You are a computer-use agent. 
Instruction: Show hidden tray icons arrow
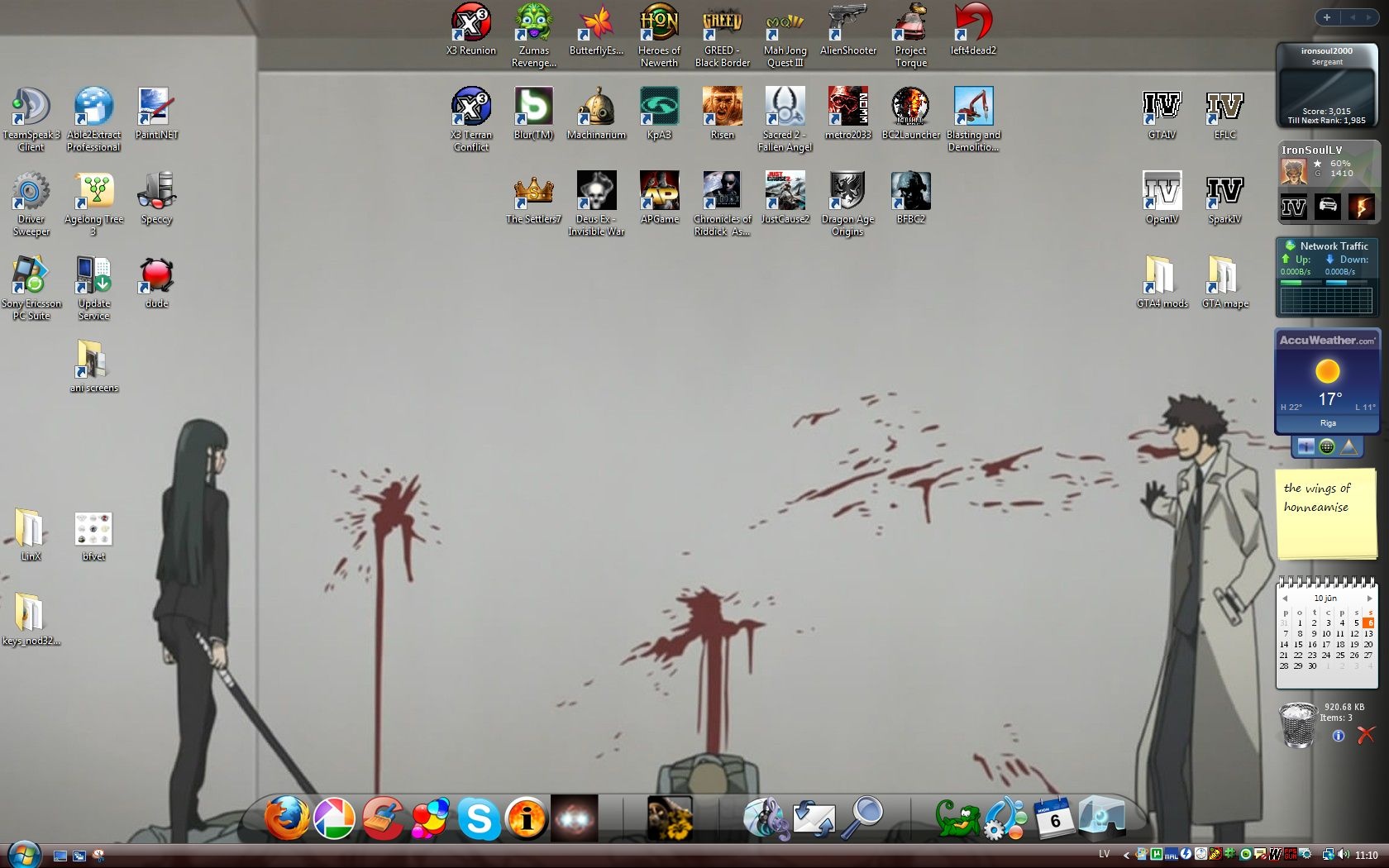pos(1125,855)
